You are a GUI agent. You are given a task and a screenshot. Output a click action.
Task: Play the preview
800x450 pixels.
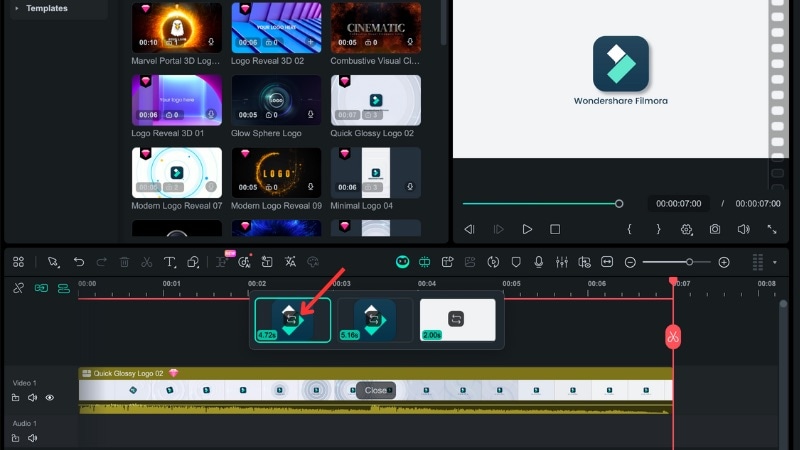point(527,229)
